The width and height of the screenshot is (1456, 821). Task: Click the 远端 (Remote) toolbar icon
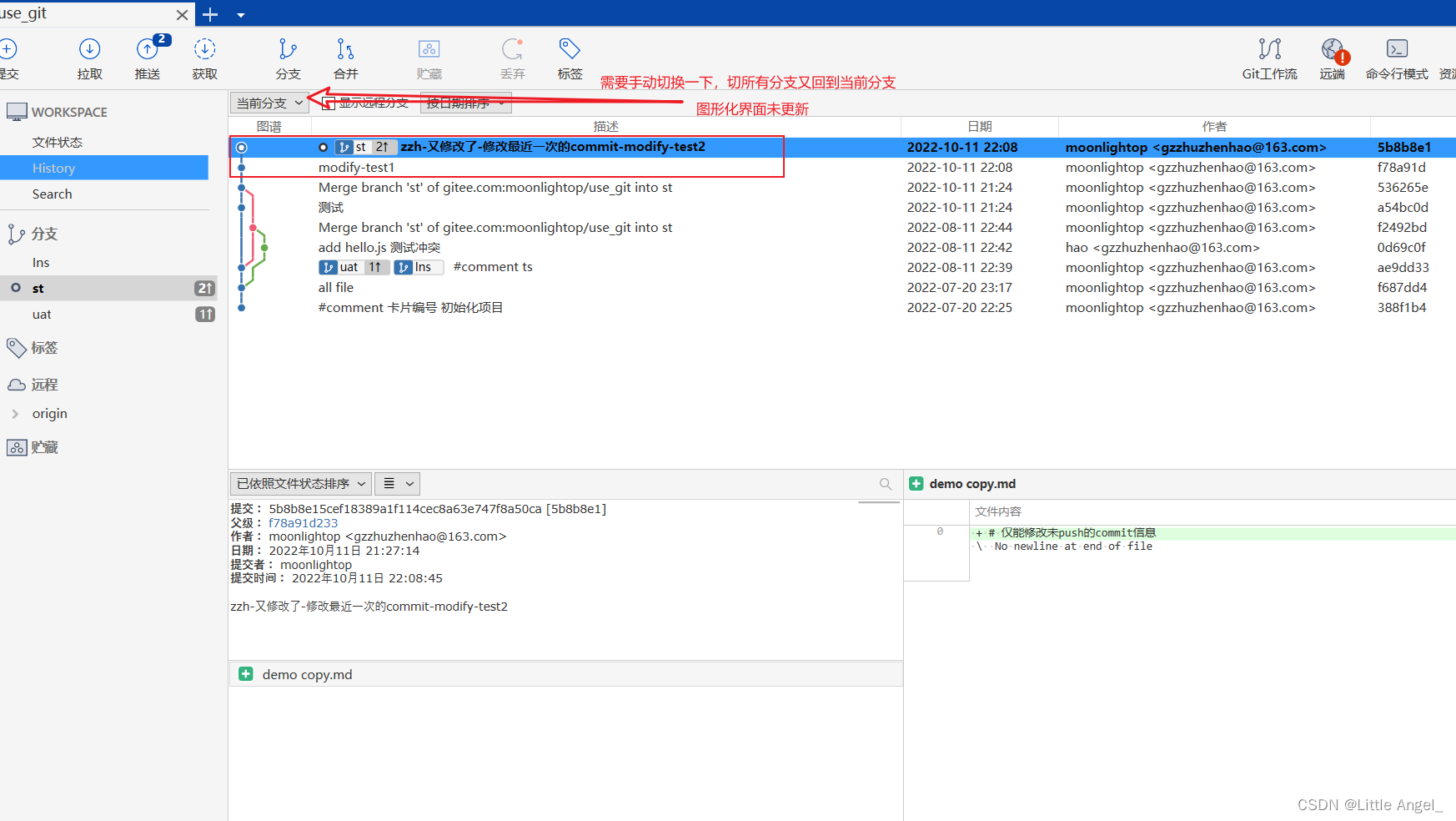tap(1333, 49)
